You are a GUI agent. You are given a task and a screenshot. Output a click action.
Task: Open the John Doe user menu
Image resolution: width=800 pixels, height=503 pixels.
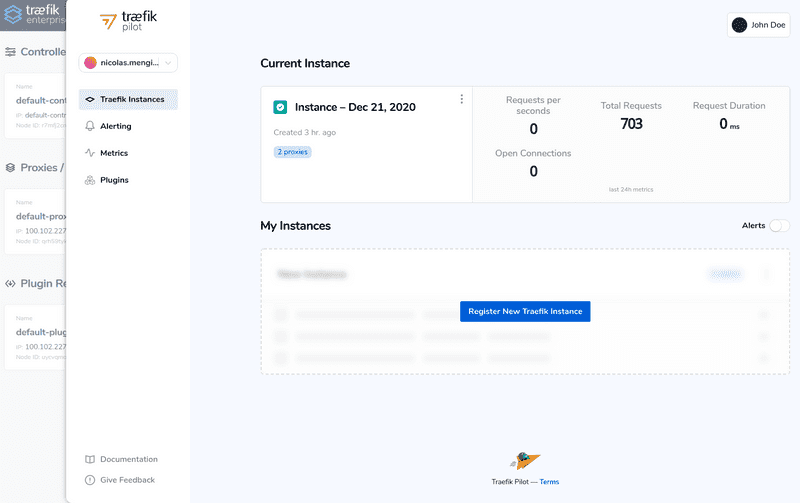point(759,25)
